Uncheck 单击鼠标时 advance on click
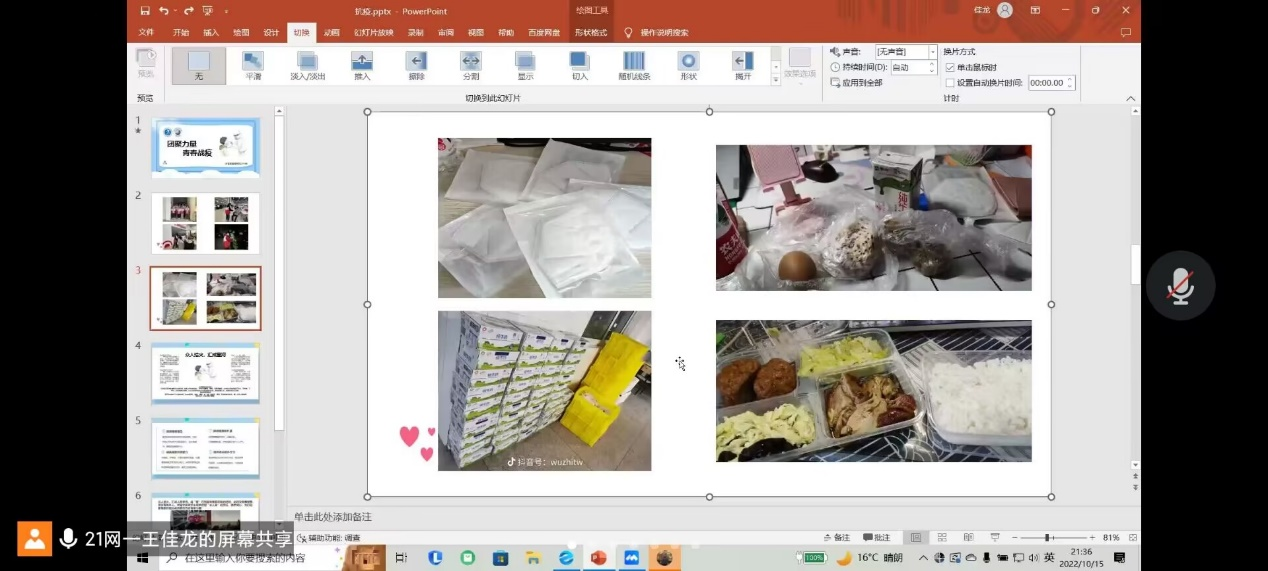 950,67
